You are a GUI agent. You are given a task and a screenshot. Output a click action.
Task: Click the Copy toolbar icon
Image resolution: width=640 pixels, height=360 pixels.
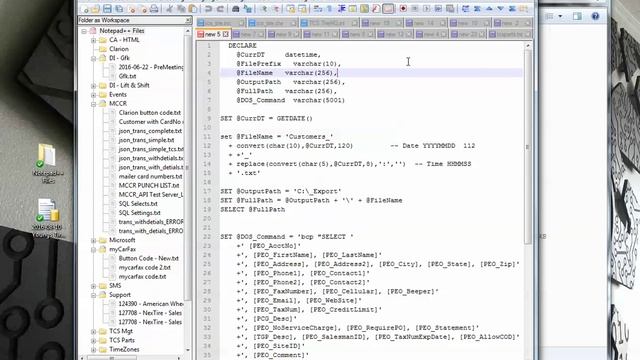pyautogui.click(x=182, y=9)
